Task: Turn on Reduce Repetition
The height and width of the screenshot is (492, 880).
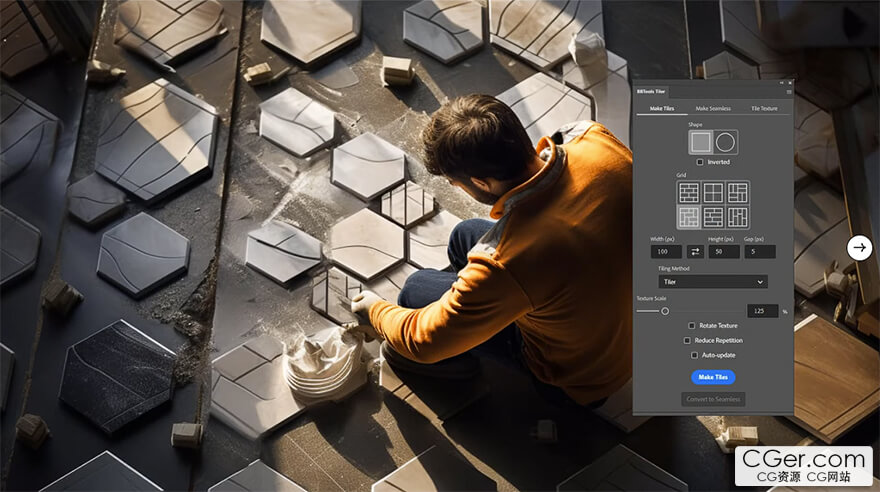Action: (687, 340)
